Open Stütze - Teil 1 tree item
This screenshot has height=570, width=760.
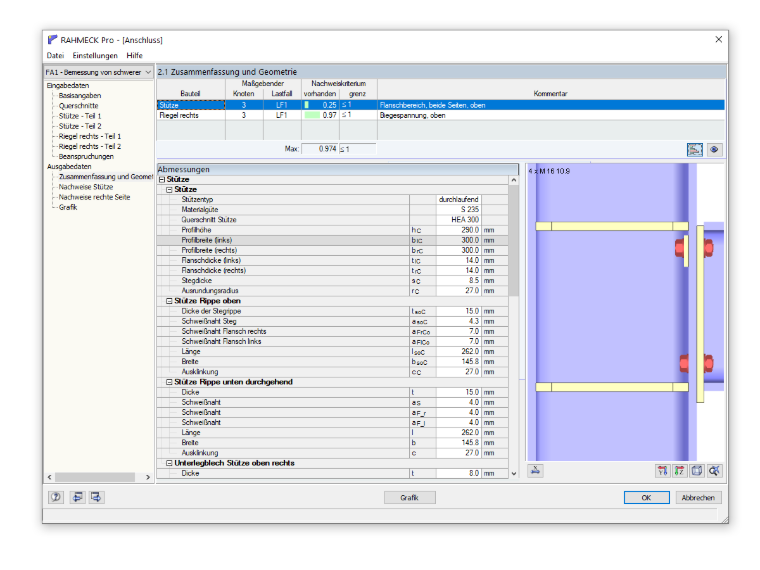point(80,116)
